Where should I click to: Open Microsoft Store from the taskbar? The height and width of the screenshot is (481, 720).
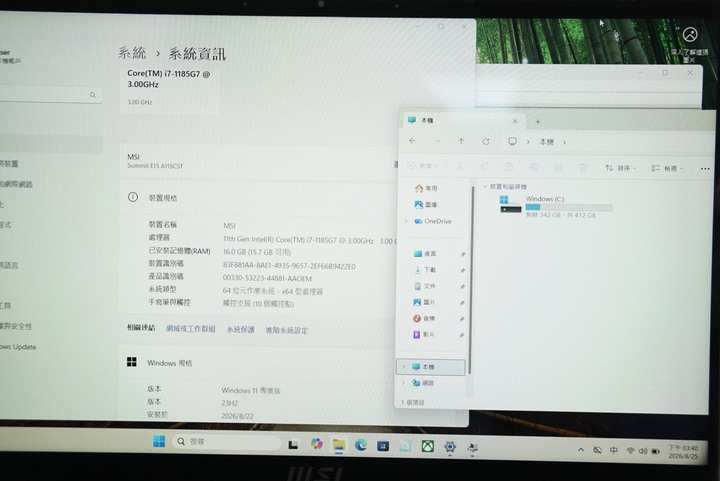coord(383,445)
